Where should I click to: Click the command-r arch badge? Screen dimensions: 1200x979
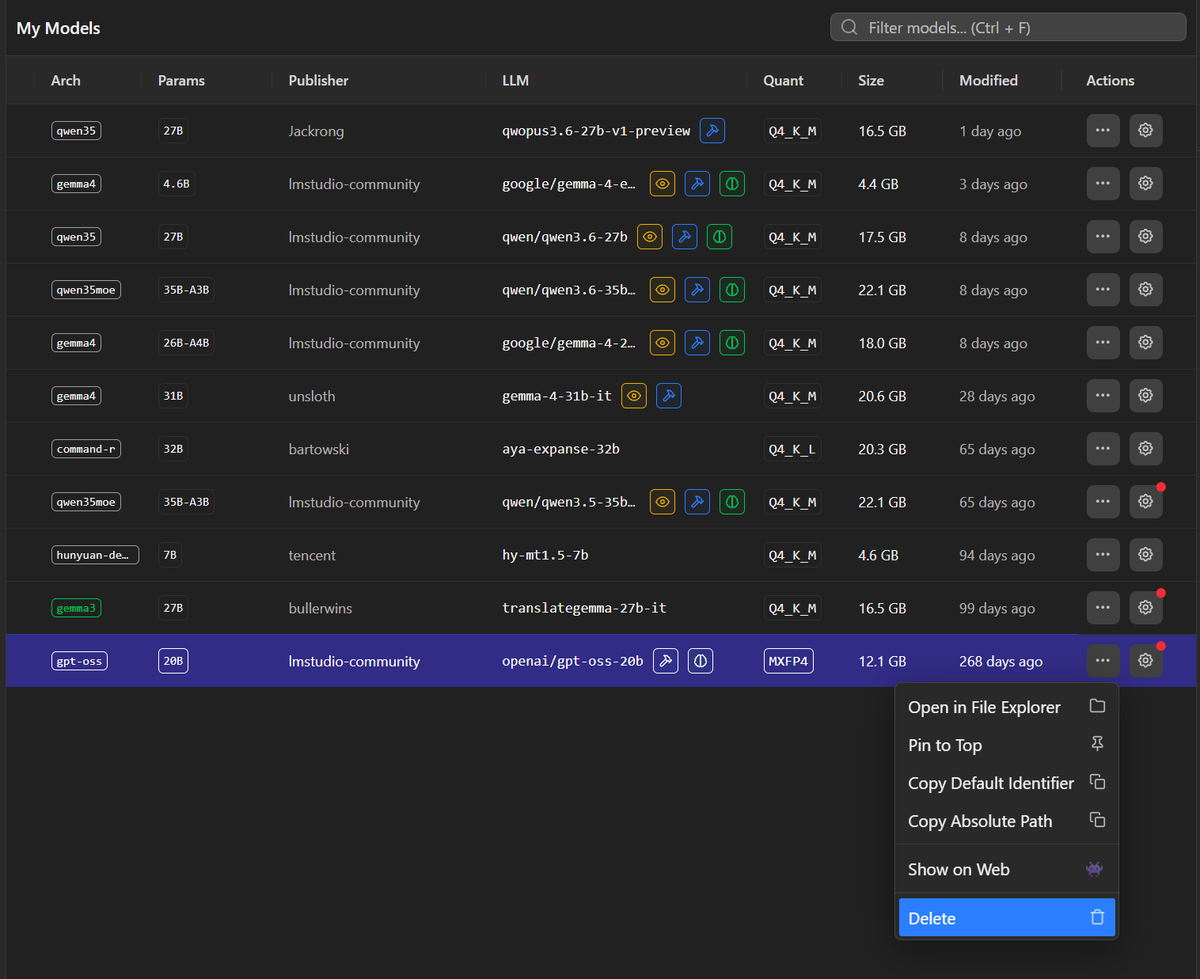coord(86,449)
